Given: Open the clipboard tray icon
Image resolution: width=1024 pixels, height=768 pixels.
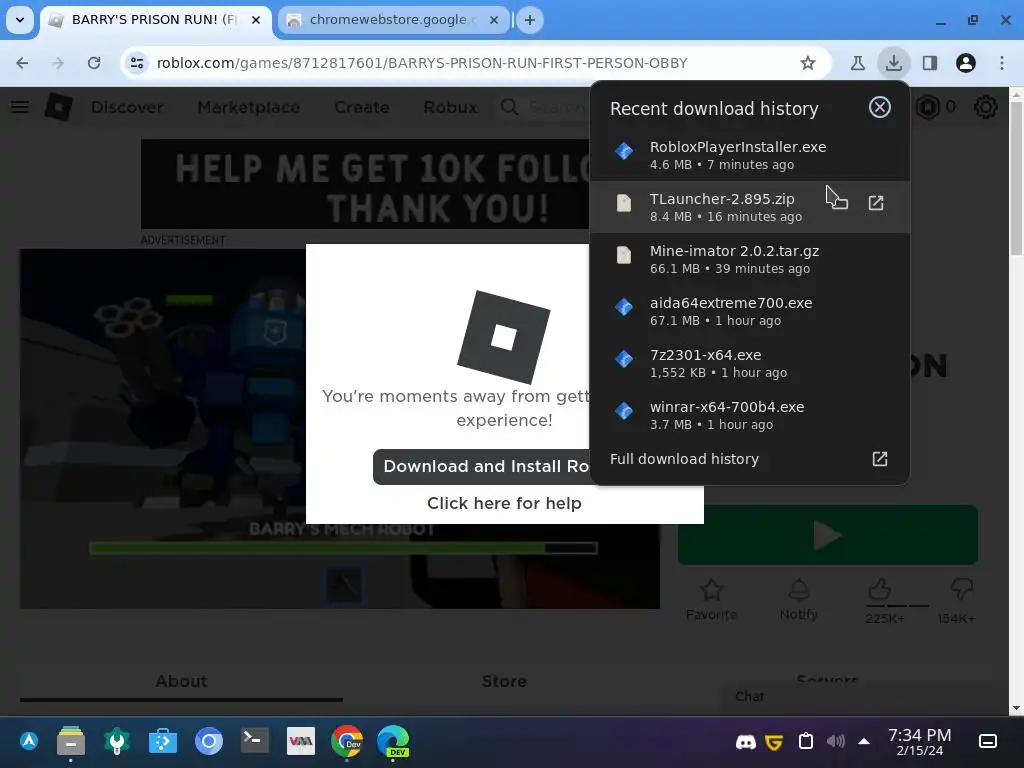Looking at the screenshot, I should (x=806, y=741).
